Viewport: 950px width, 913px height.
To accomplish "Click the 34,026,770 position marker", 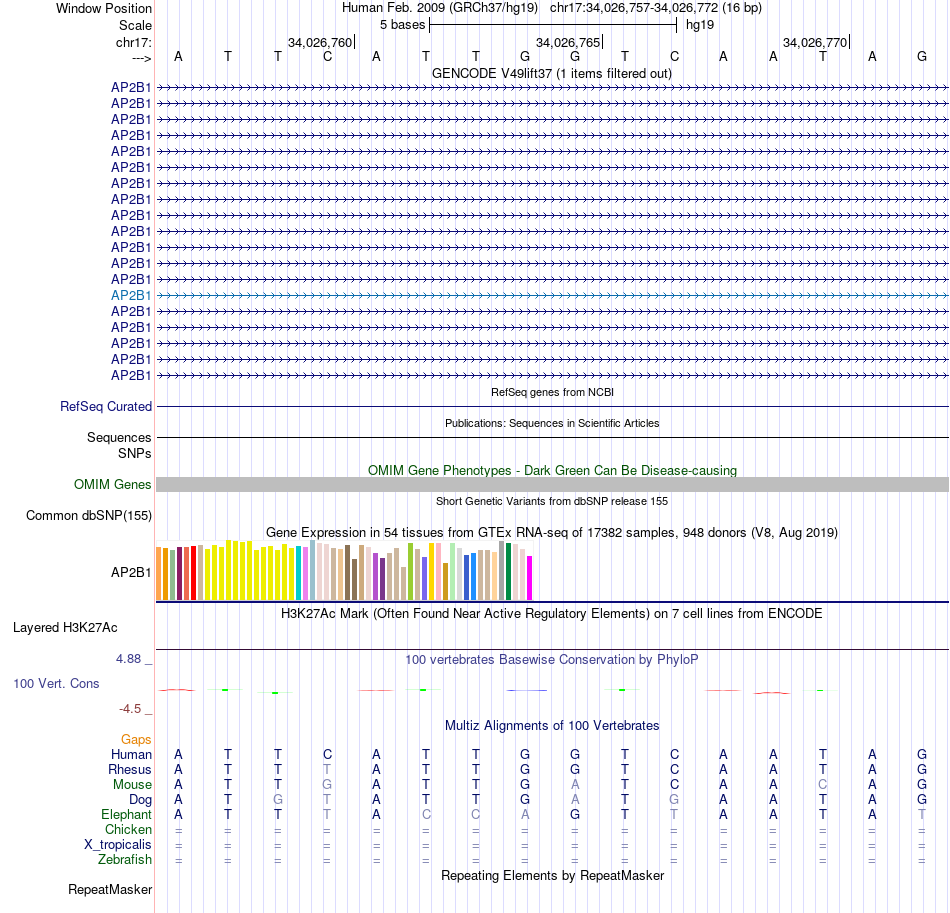I will point(815,42).
